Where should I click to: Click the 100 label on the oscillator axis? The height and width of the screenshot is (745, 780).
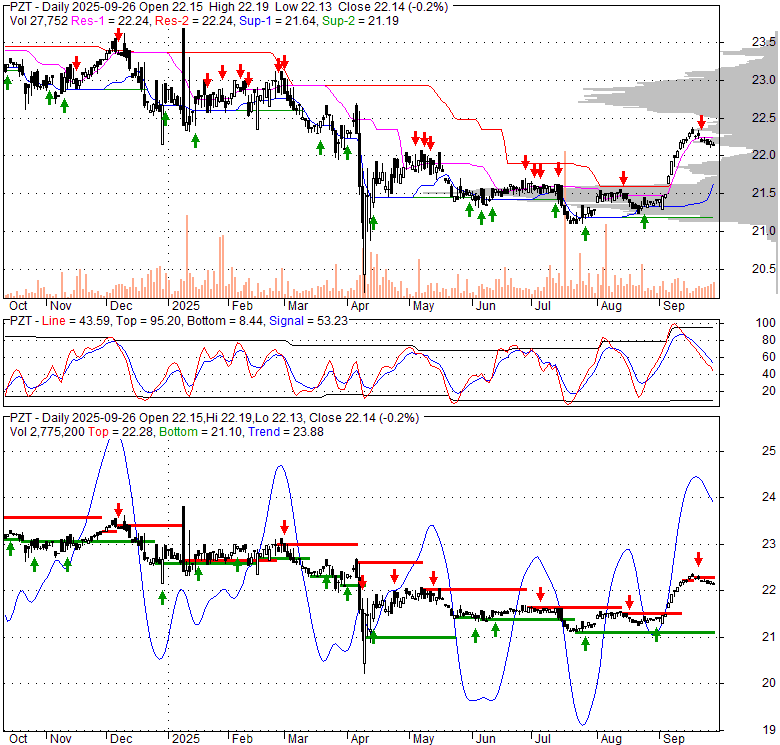click(766, 323)
